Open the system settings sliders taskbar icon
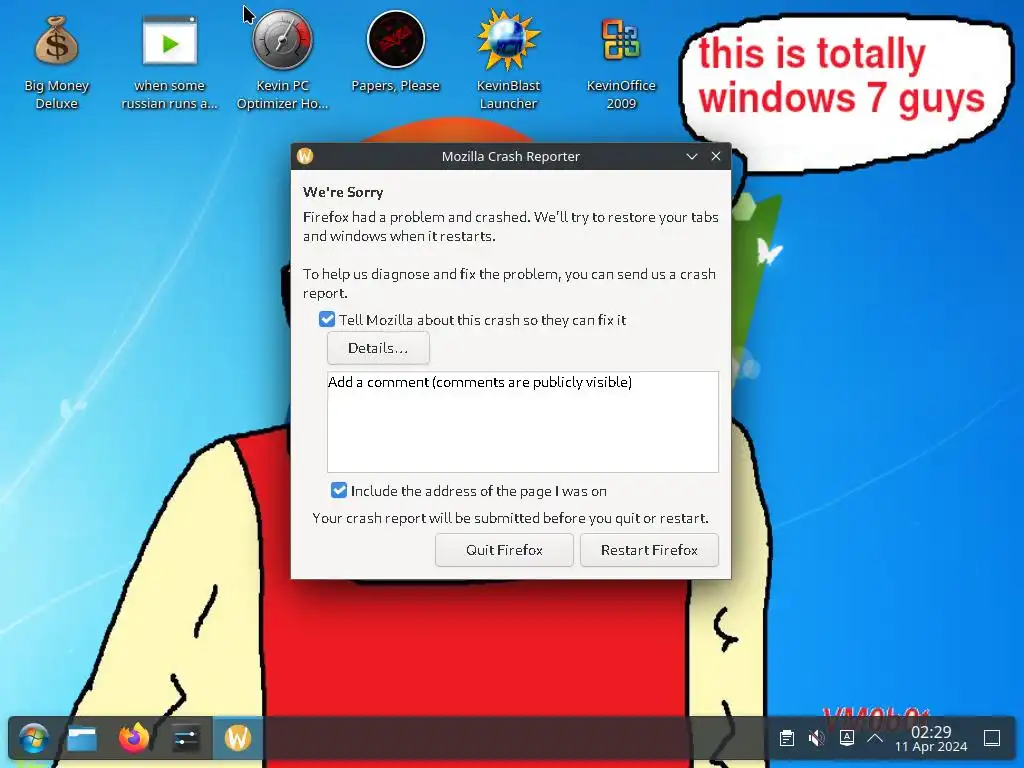Image resolution: width=1024 pixels, height=768 pixels. [185, 739]
